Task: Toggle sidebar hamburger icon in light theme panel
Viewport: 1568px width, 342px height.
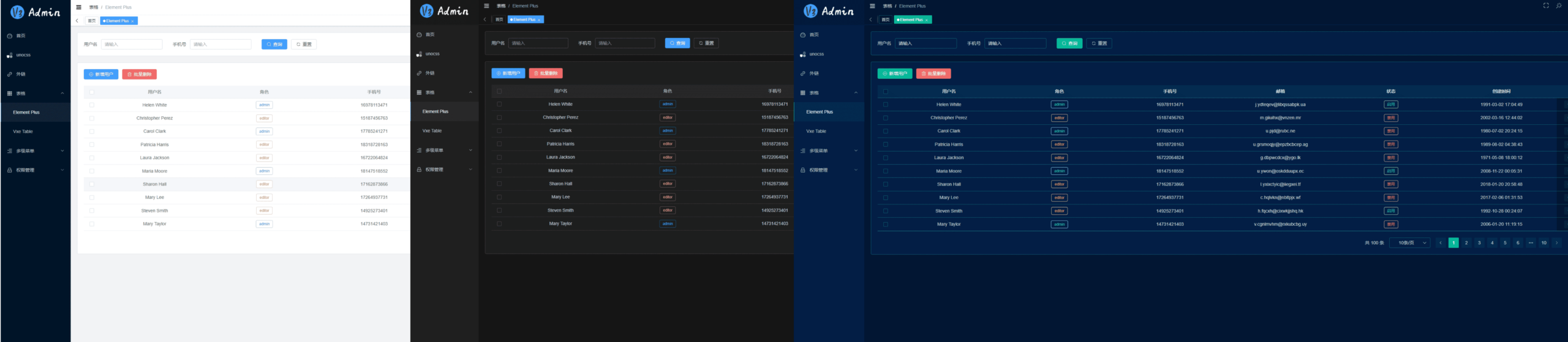Action: (78, 7)
